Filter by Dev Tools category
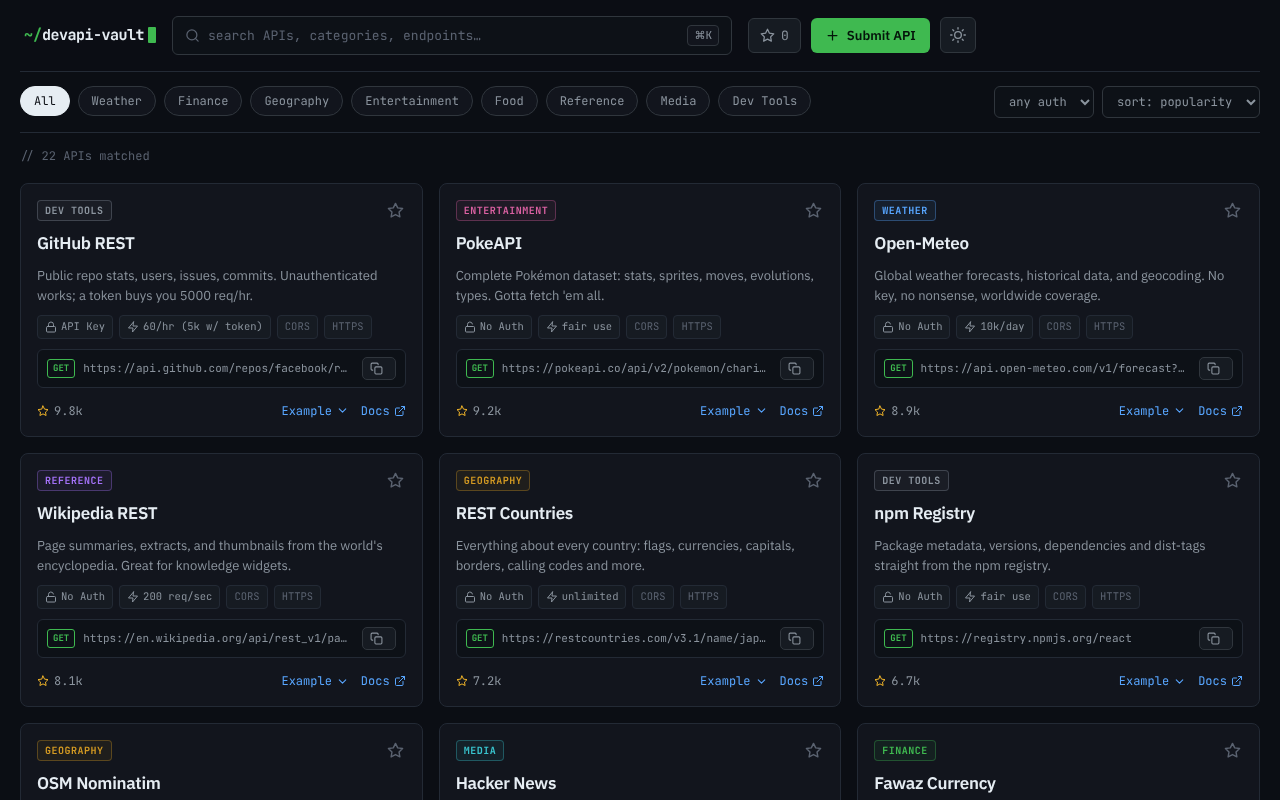The height and width of the screenshot is (800, 1280). click(765, 101)
